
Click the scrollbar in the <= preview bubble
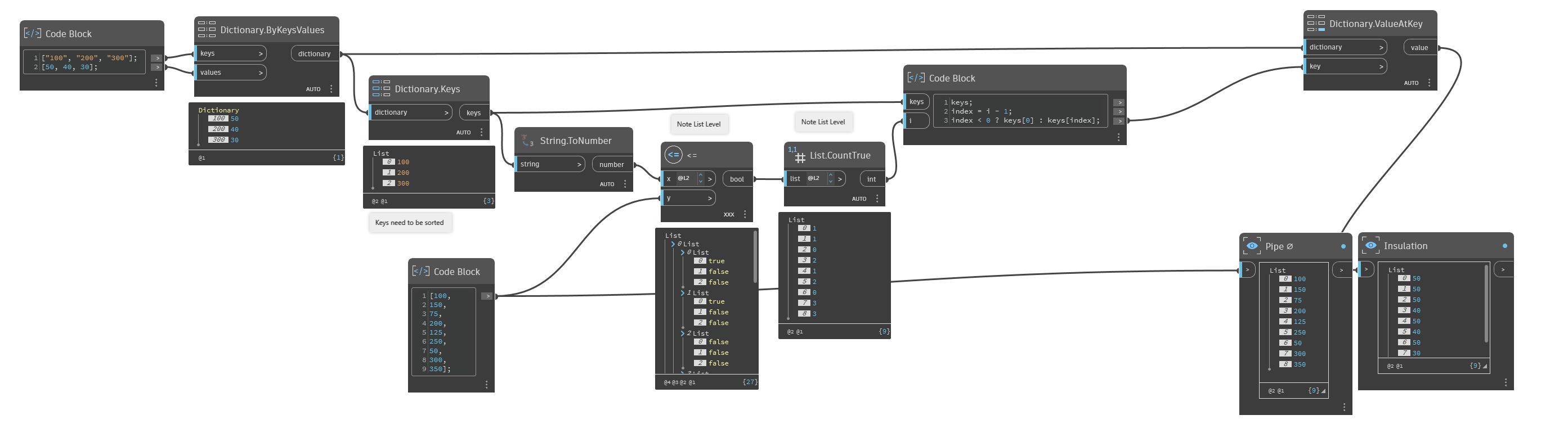click(755, 257)
